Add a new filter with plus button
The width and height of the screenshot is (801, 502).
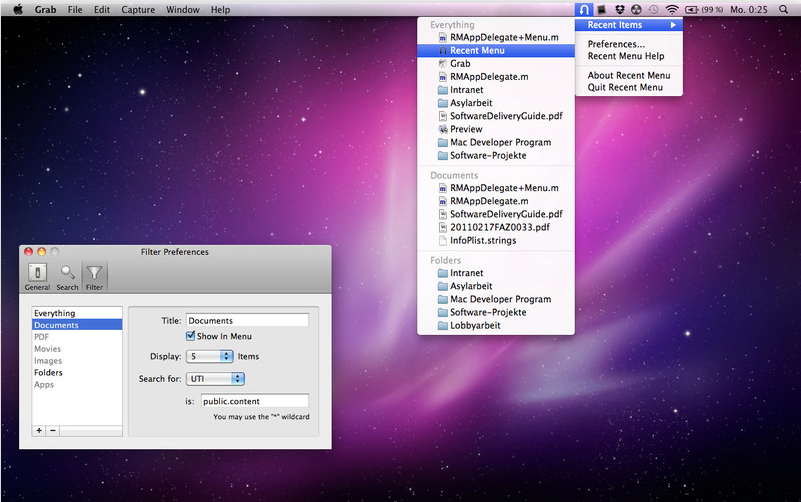39,431
